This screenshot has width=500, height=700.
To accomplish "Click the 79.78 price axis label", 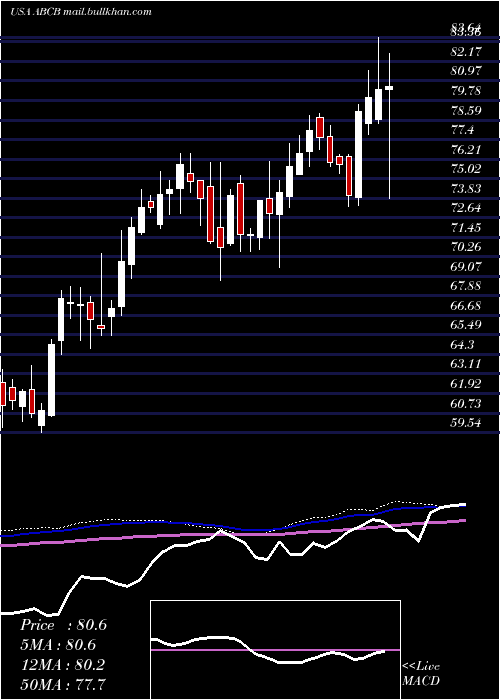I will coord(467,91).
